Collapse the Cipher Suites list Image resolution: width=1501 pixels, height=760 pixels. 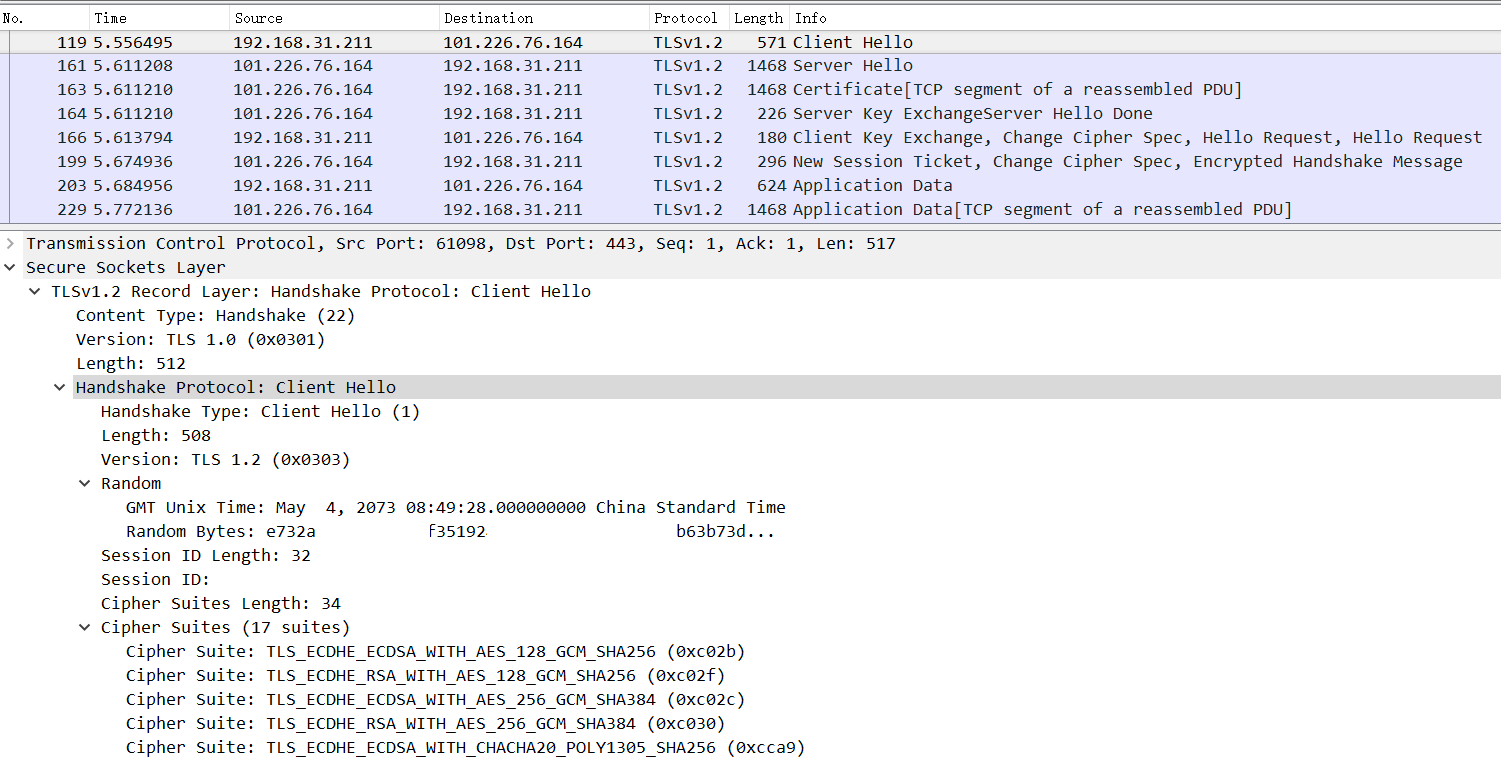pos(84,627)
